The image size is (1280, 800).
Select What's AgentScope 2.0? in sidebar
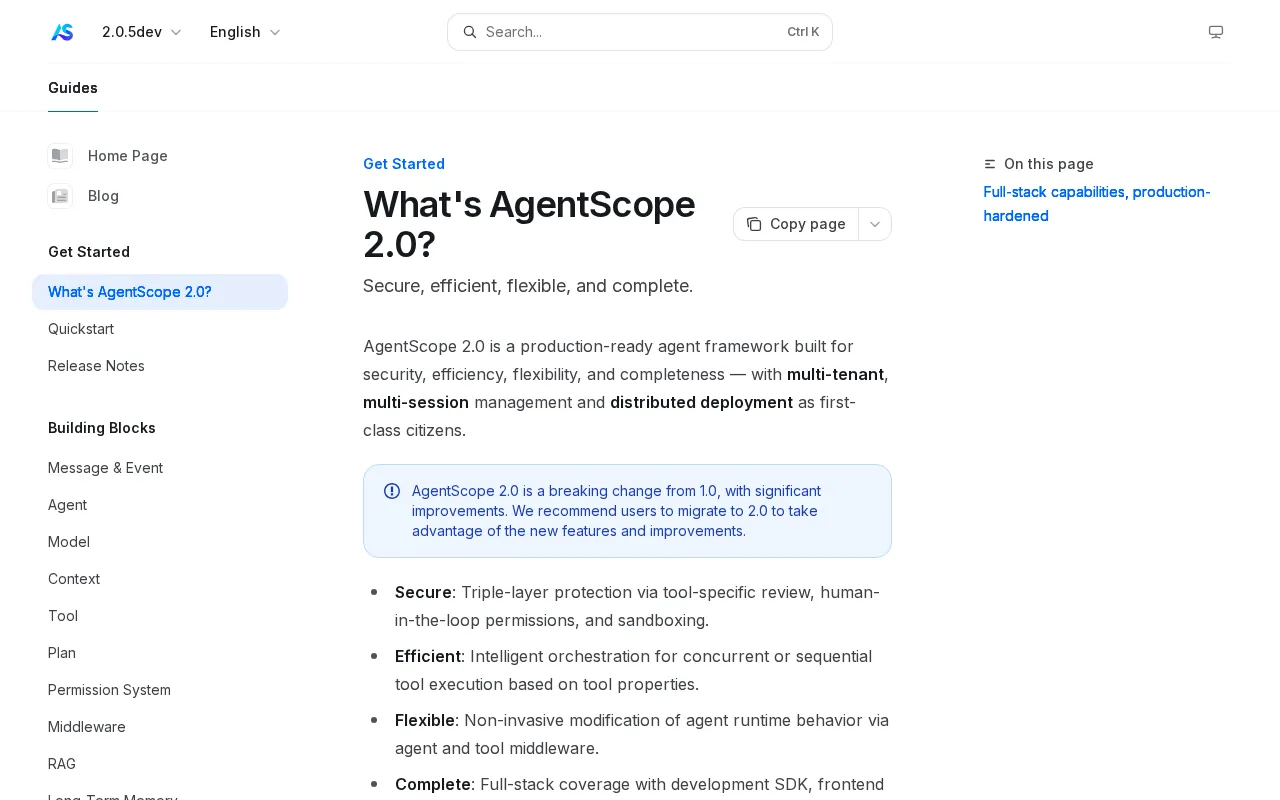[160, 292]
